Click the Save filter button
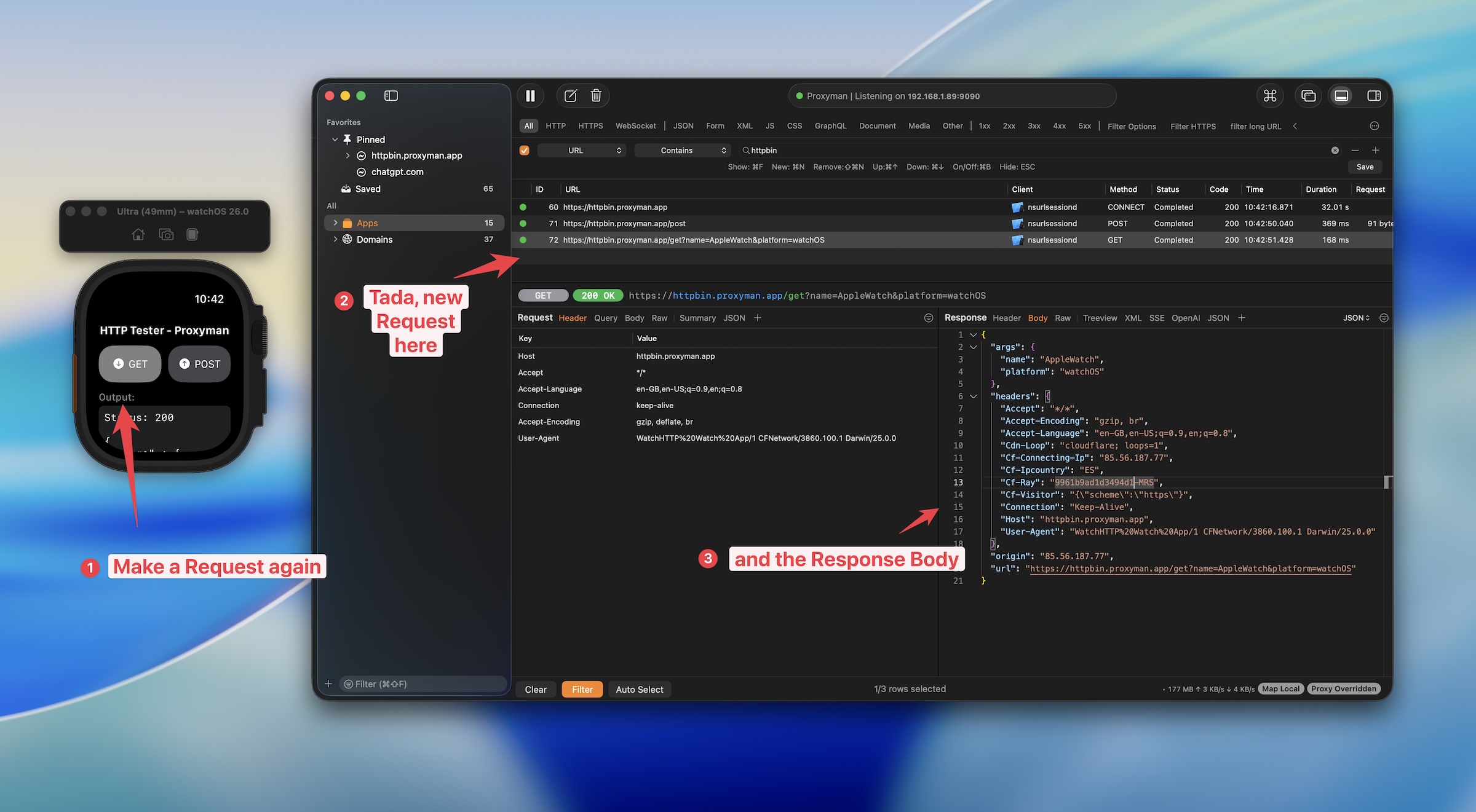 click(1365, 167)
